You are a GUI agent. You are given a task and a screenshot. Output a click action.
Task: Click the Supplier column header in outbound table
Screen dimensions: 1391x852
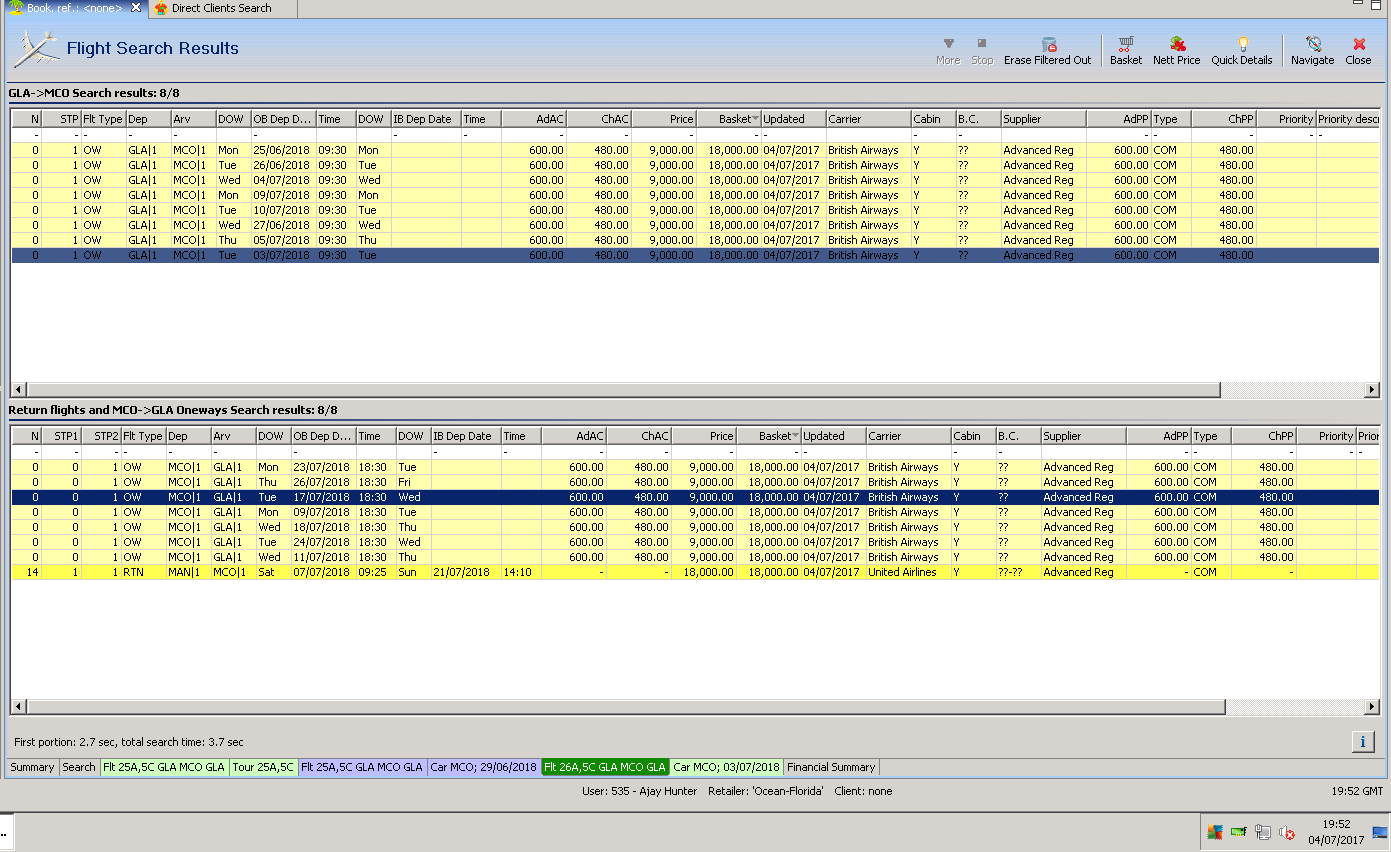[1042, 119]
